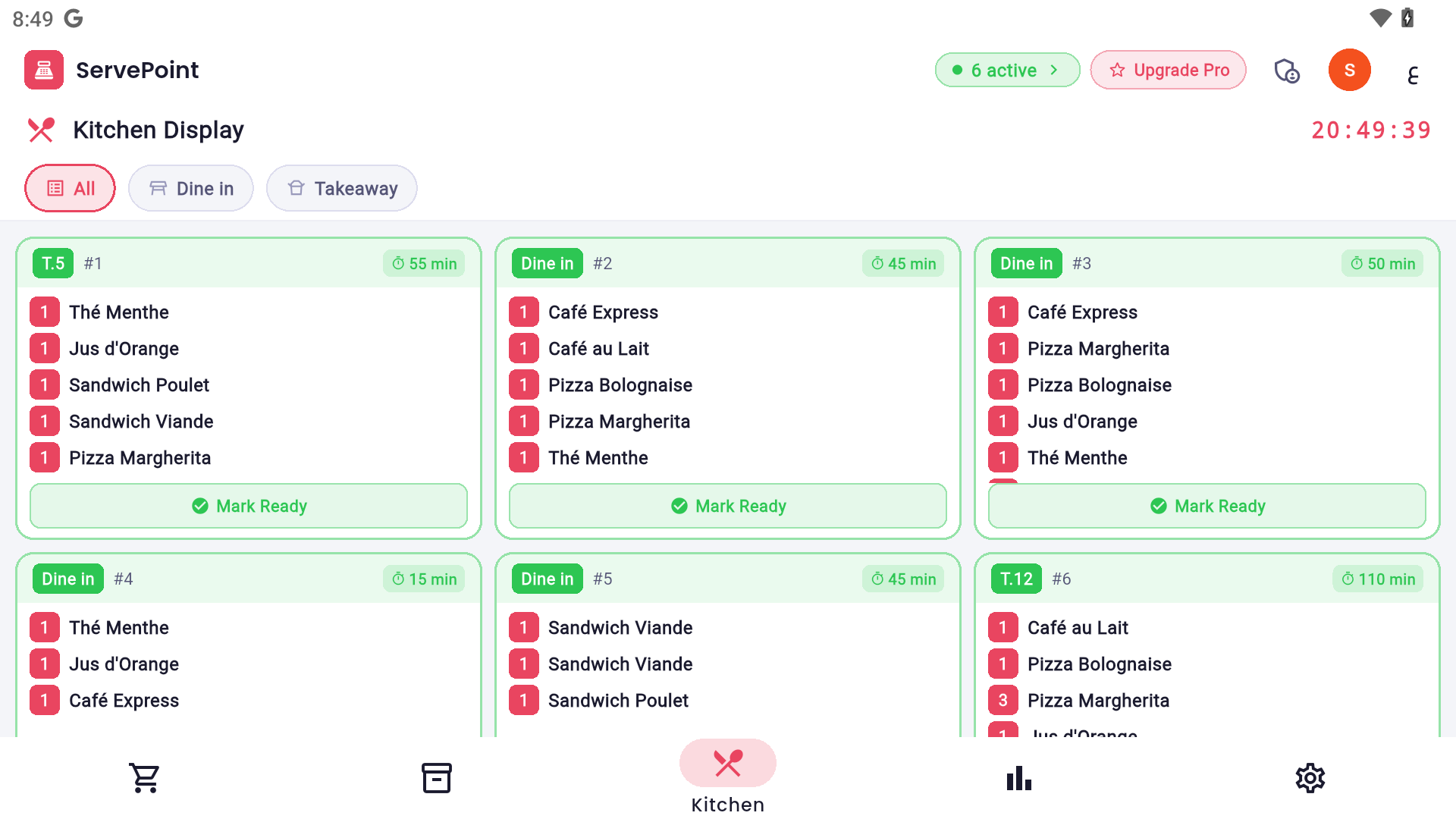Click the shield user admin icon
1456x819 pixels.
tap(1287, 70)
